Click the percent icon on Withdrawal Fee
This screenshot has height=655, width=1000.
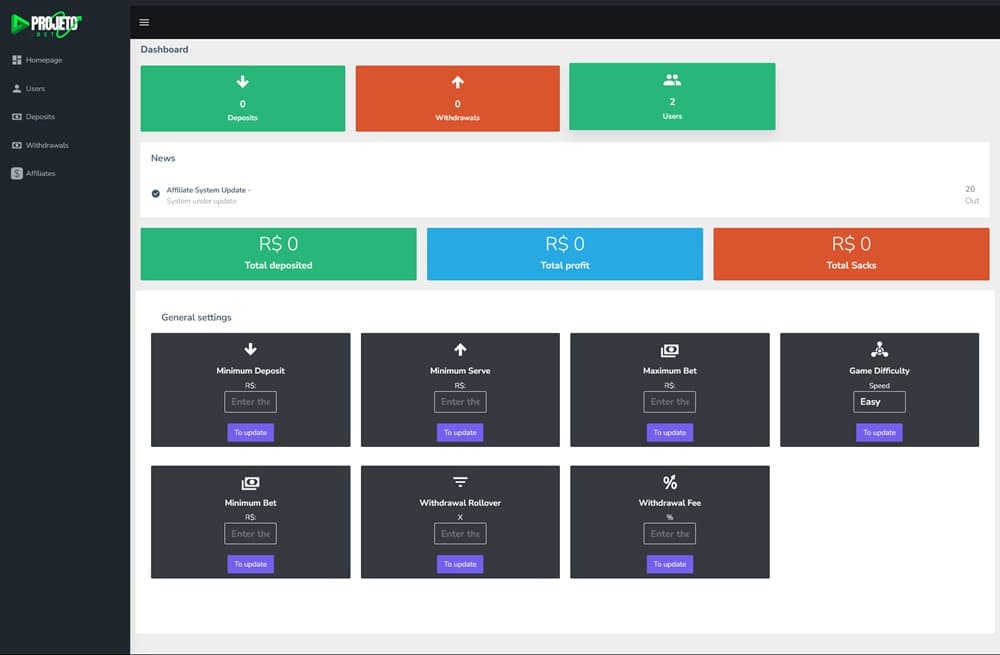tap(670, 483)
